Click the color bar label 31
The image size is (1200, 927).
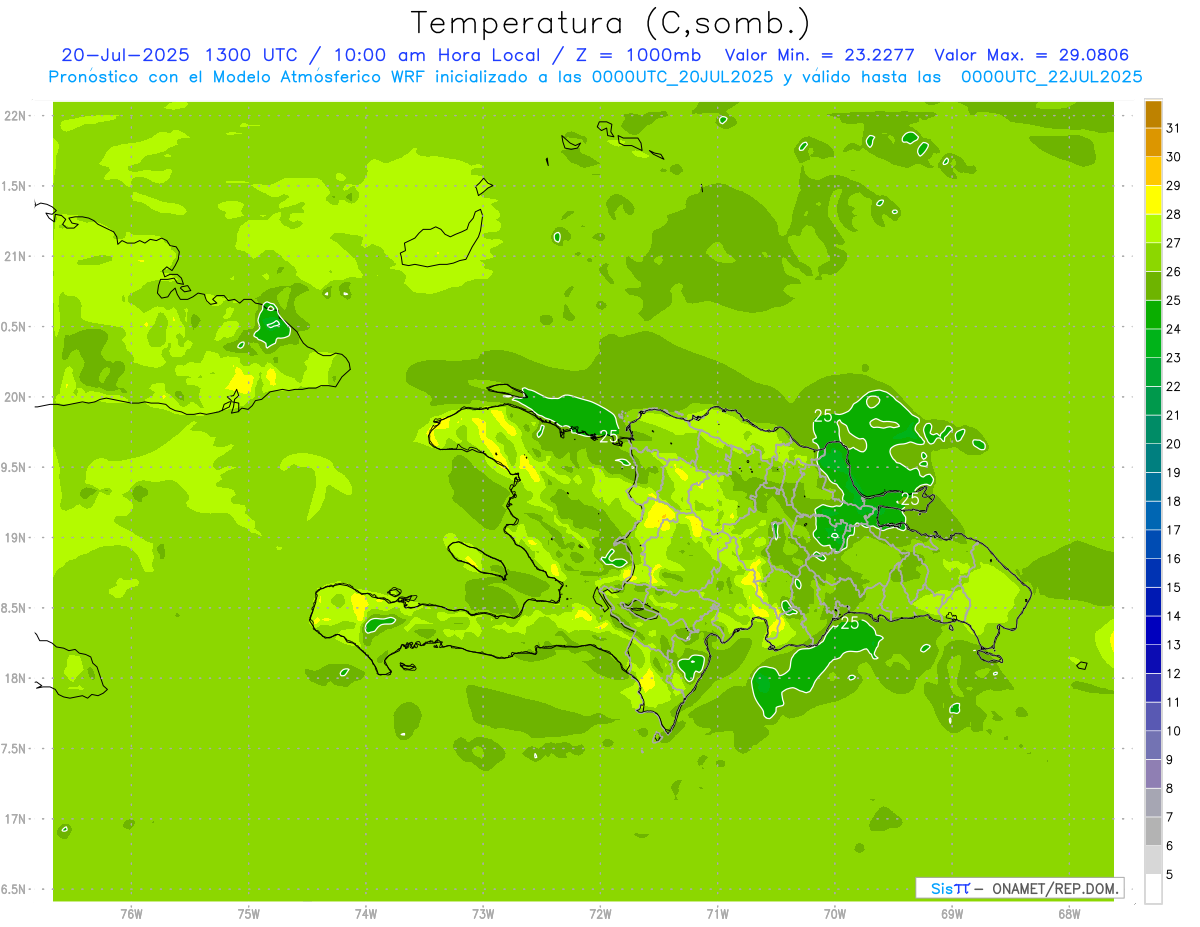click(x=1173, y=128)
